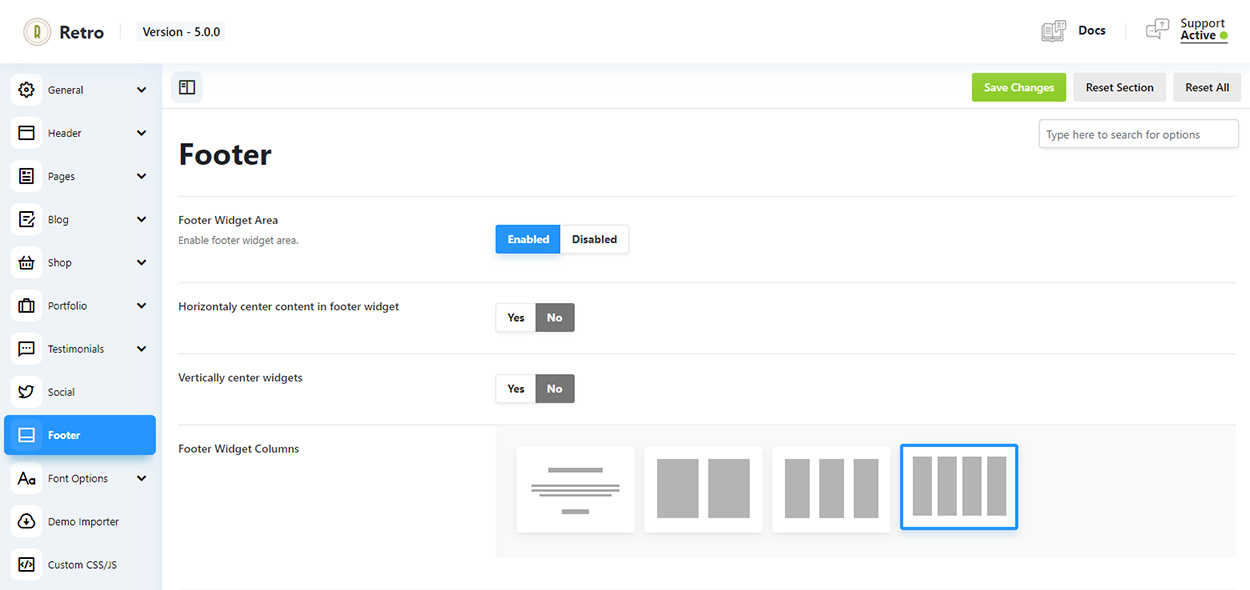Click the Reset All button
1250x590 pixels.
point(1207,87)
